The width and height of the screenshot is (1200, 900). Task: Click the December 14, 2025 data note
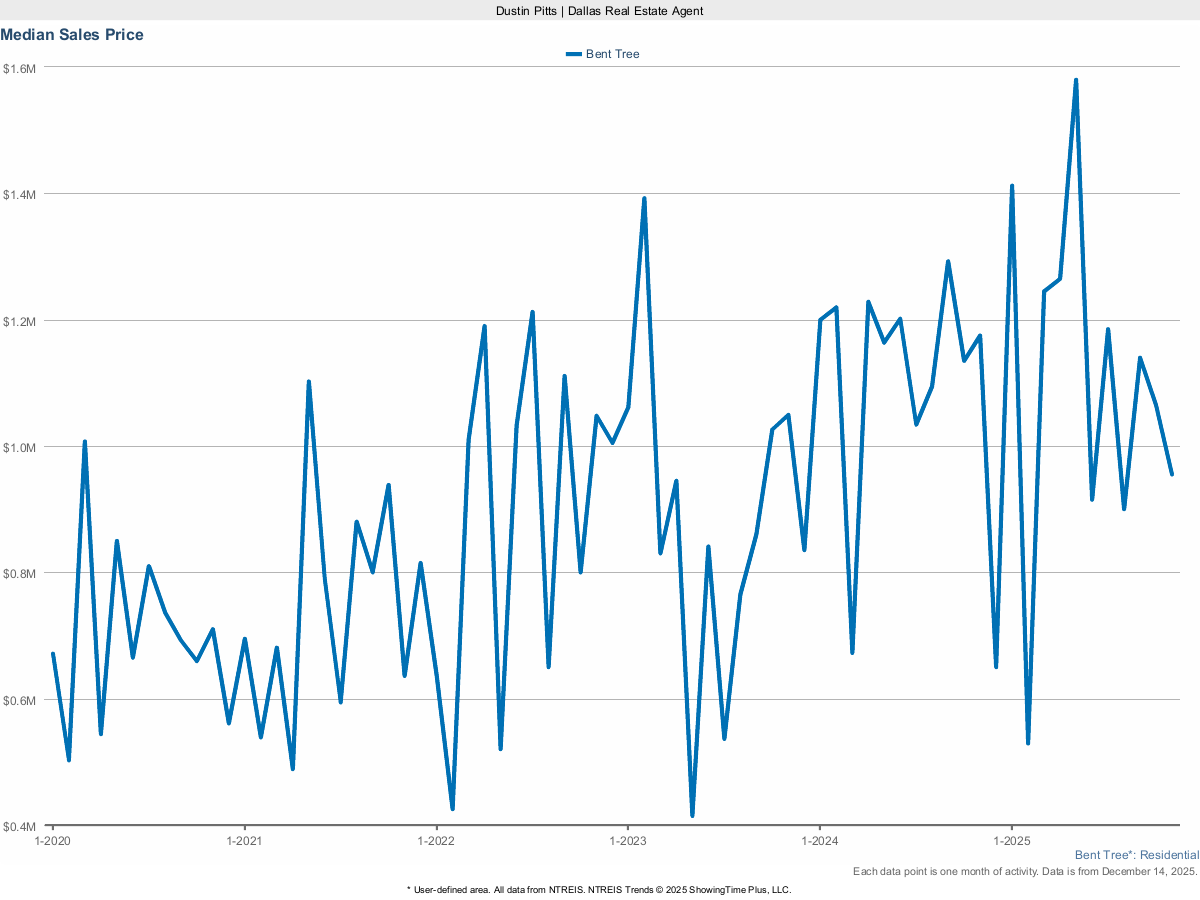tap(1024, 871)
